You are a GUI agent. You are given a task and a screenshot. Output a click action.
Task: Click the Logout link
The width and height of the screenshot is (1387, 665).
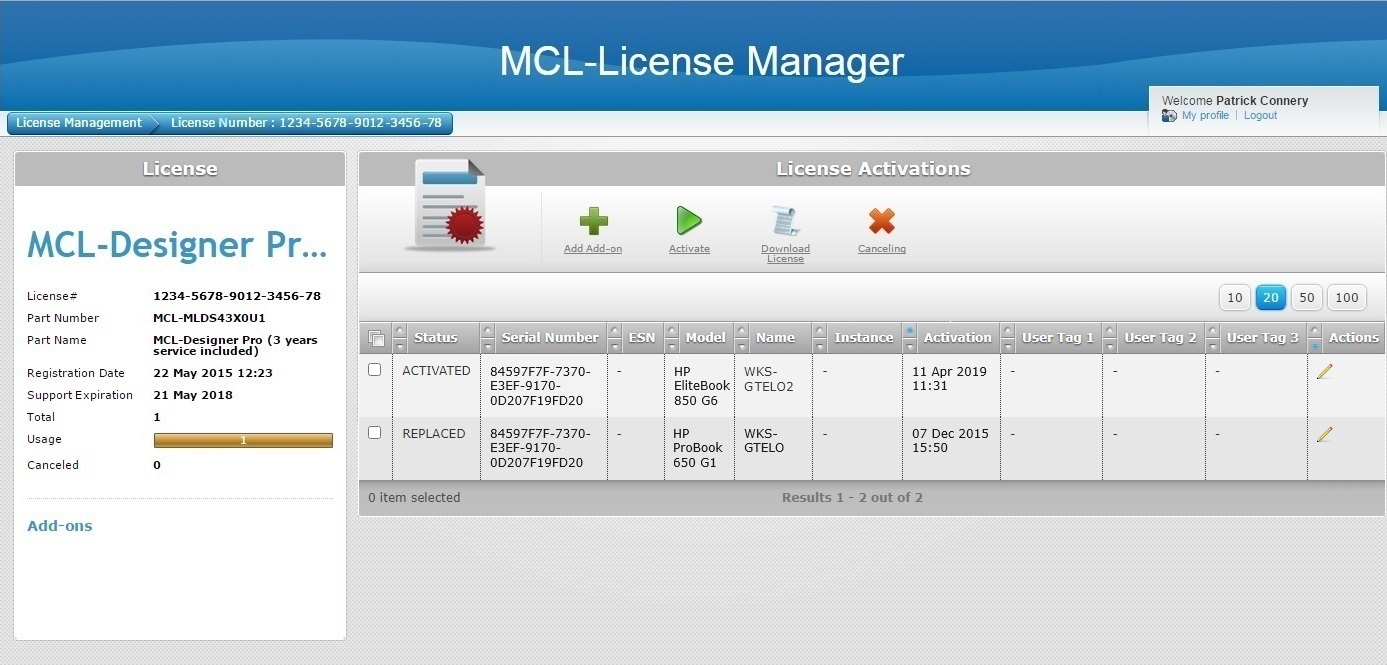[x=1260, y=116]
